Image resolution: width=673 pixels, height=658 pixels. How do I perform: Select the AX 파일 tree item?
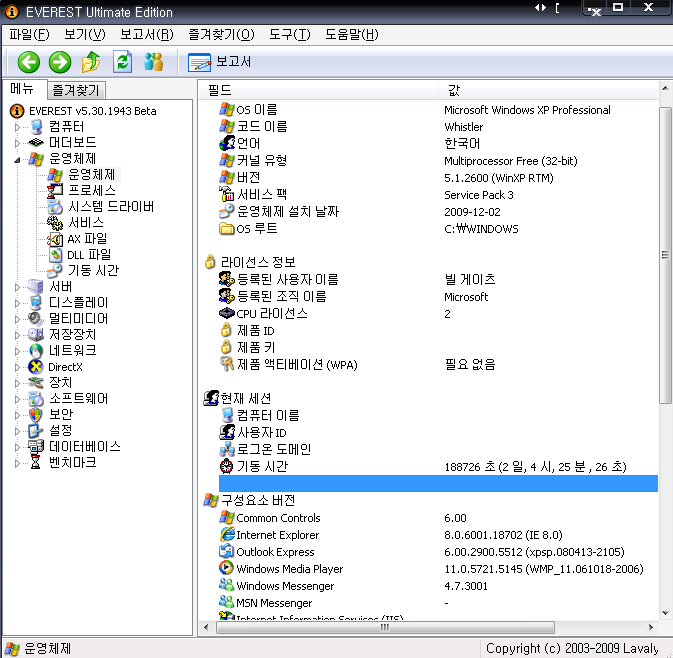(x=87, y=239)
